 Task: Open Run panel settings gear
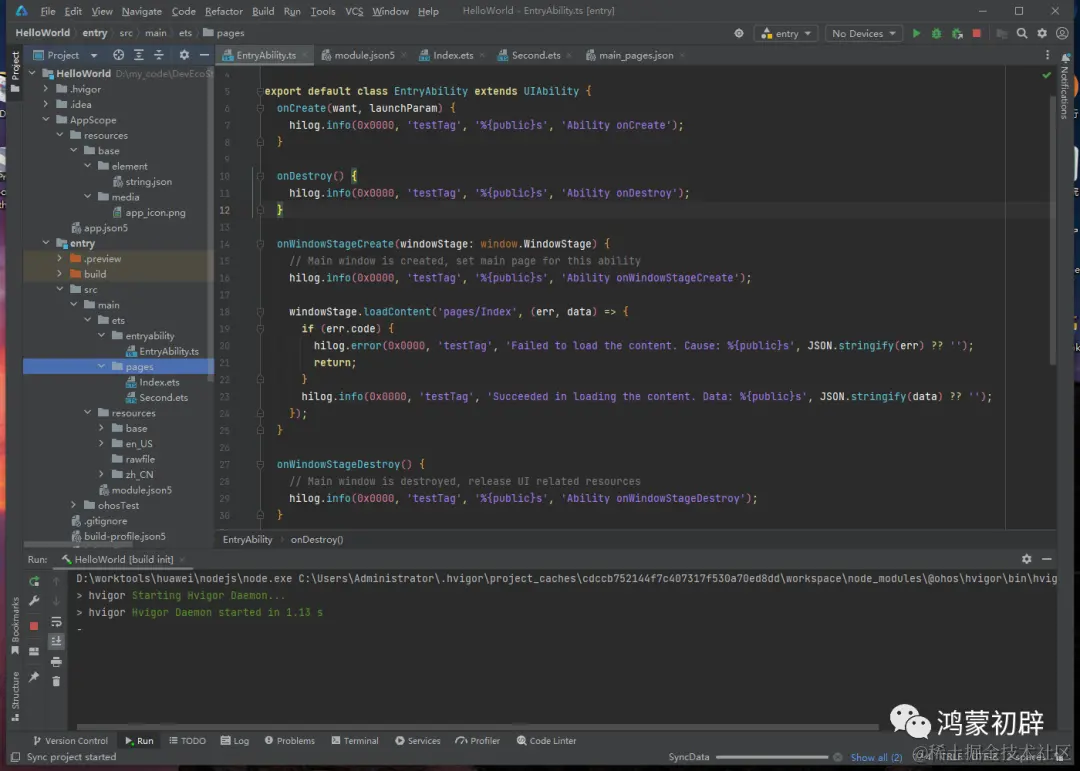coord(1026,559)
